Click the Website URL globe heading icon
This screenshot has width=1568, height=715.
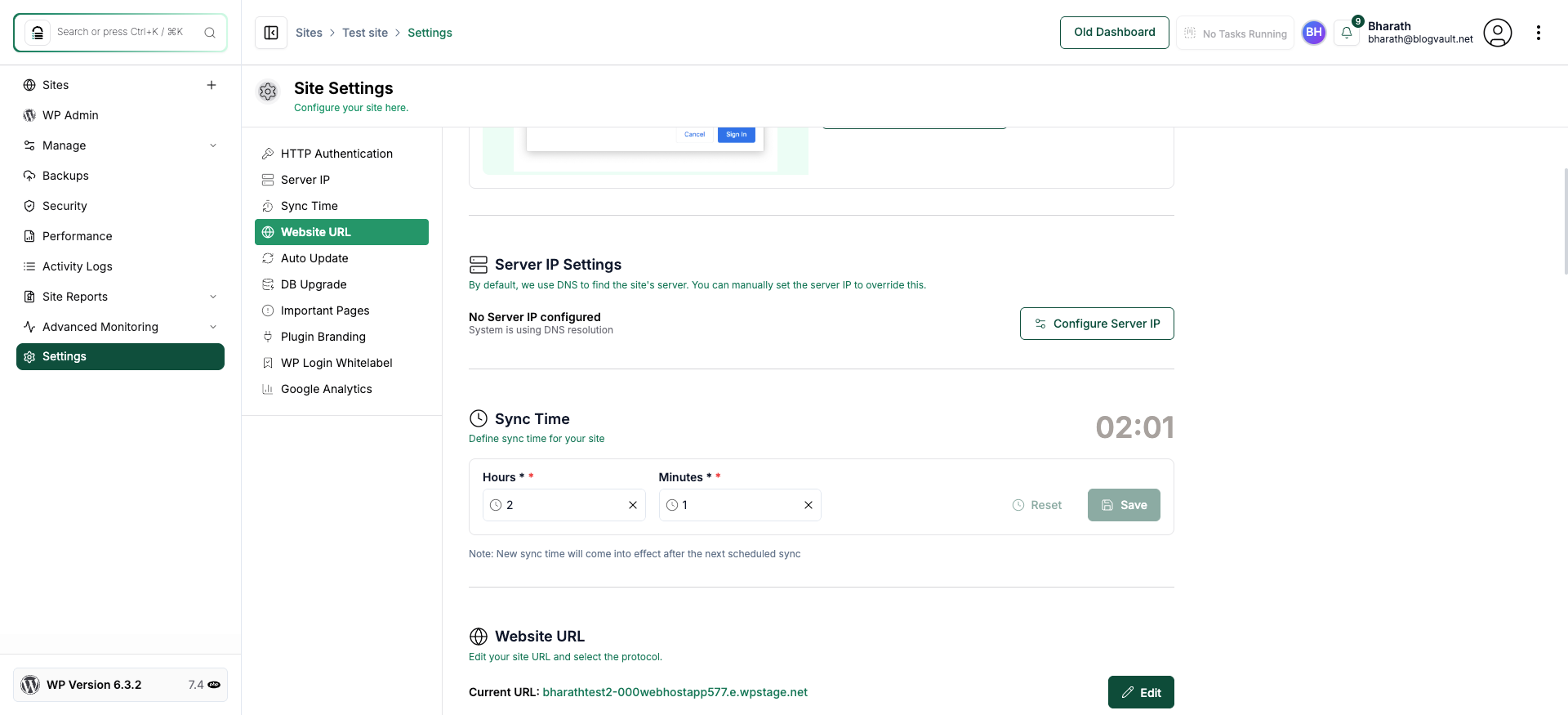[x=479, y=637]
